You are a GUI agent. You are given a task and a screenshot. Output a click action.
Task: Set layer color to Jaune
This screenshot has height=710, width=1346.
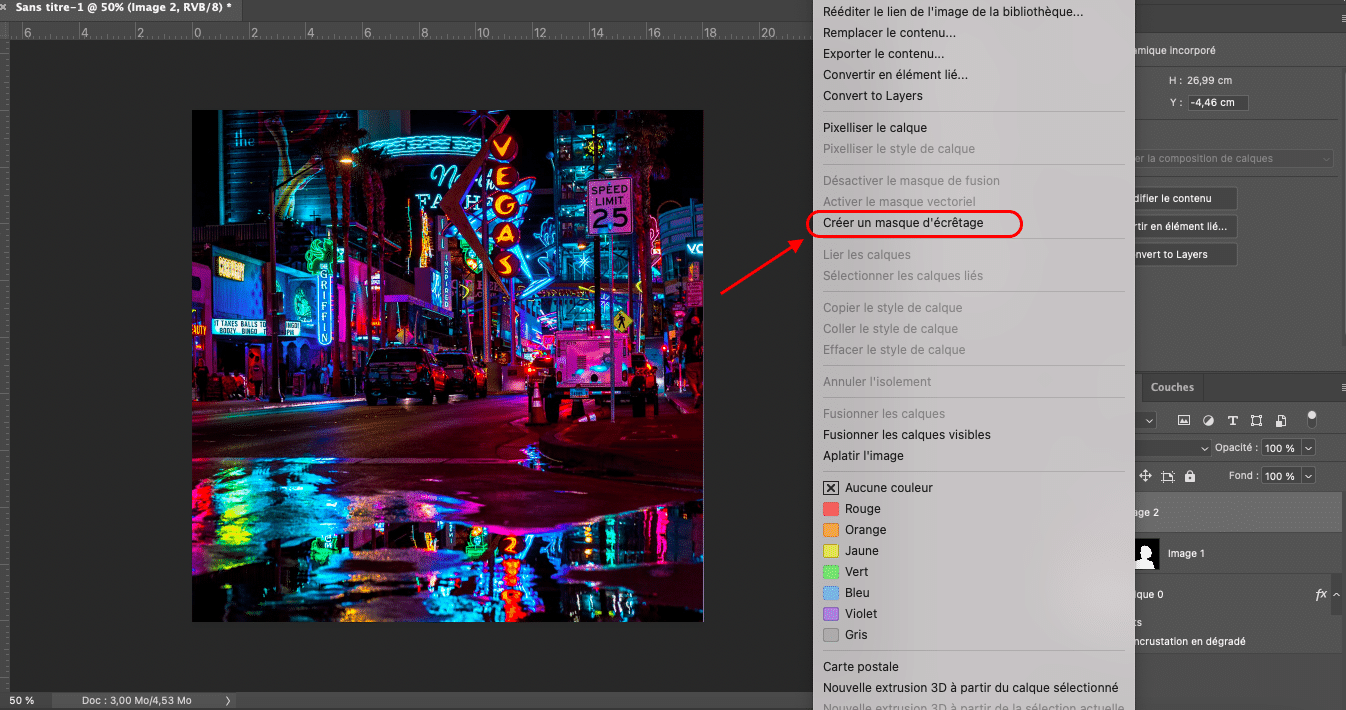[x=851, y=551]
